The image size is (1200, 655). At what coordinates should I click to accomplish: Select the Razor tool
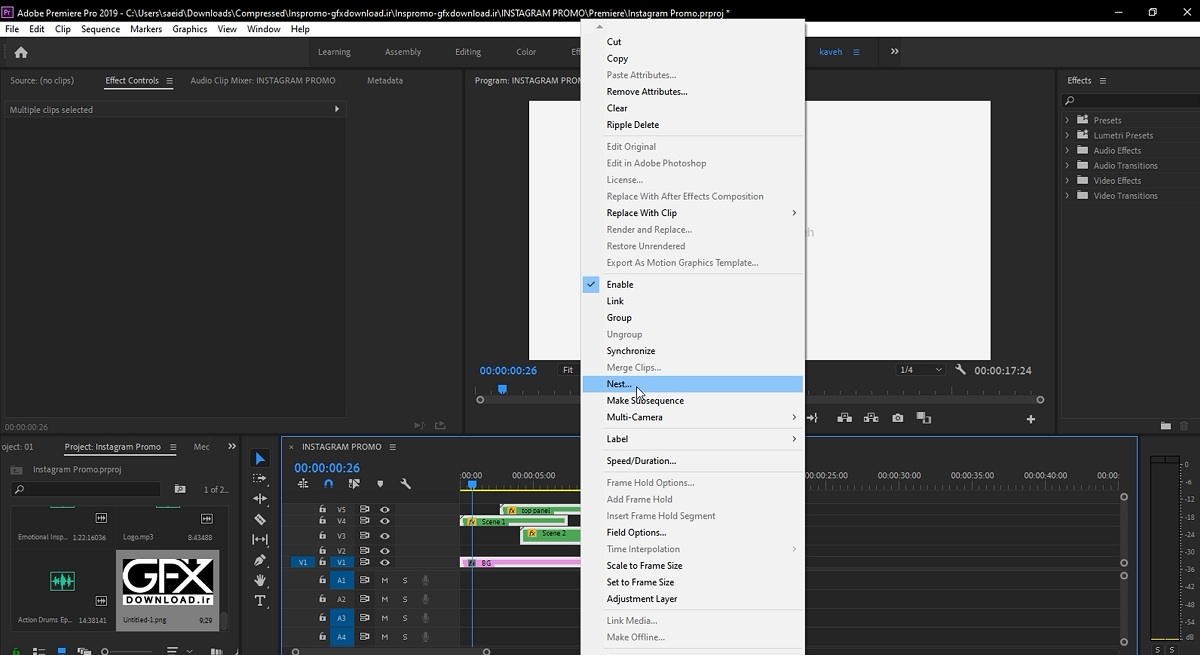260,520
